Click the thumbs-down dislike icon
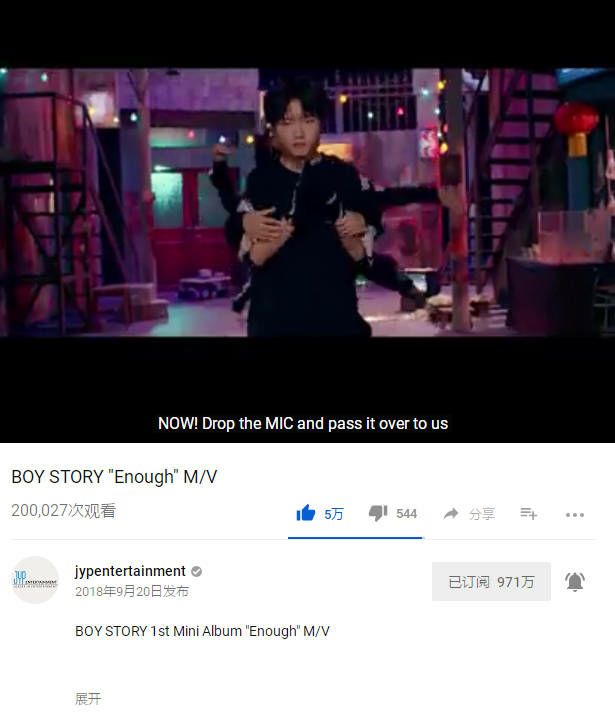615x713 pixels. point(378,513)
